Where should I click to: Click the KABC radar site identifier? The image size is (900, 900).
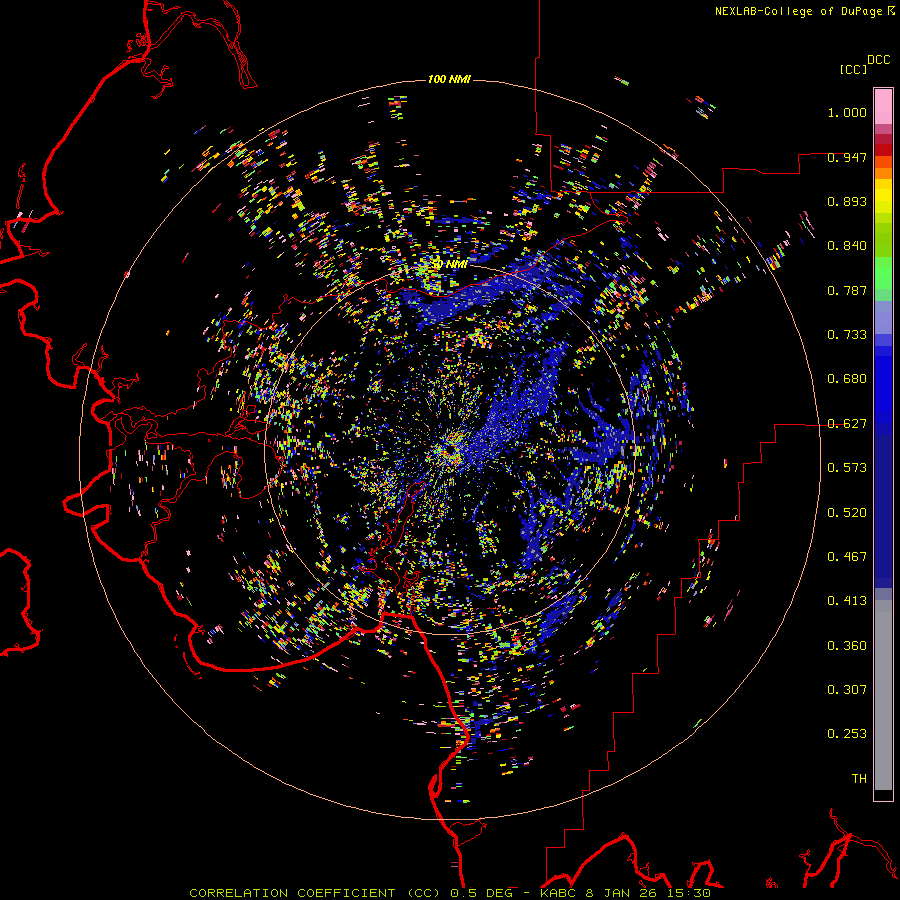click(x=558, y=893)
